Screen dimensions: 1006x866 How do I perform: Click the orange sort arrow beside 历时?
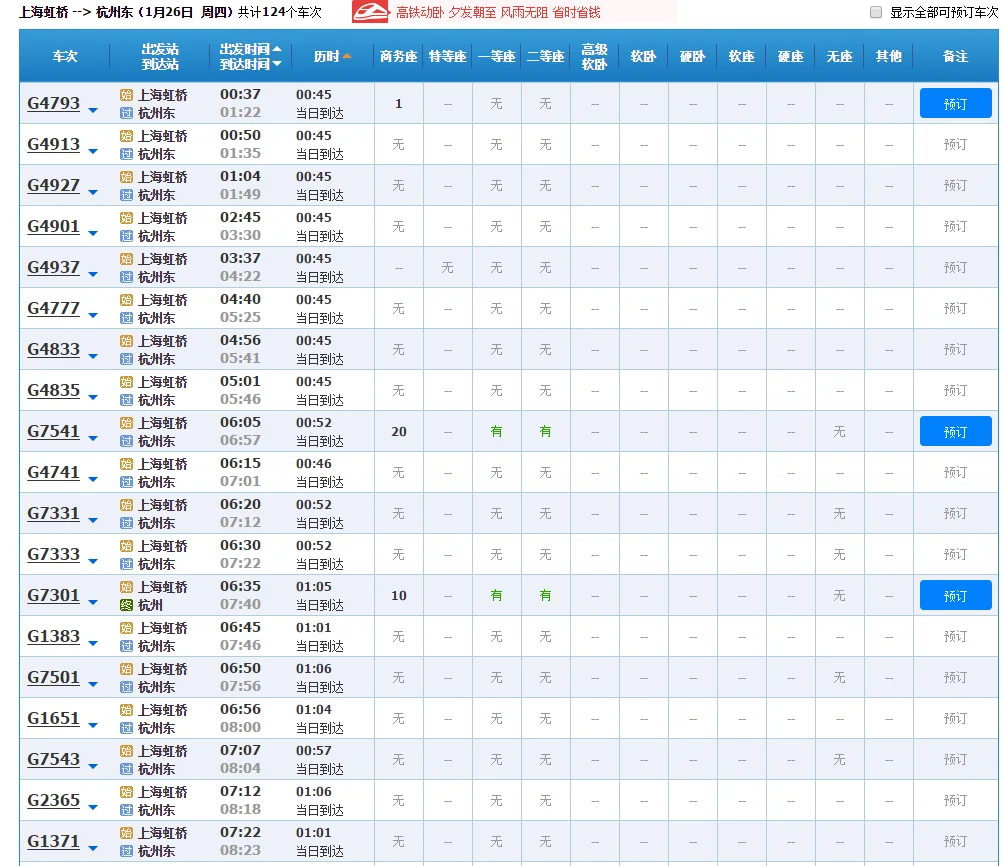coord(347,56)
